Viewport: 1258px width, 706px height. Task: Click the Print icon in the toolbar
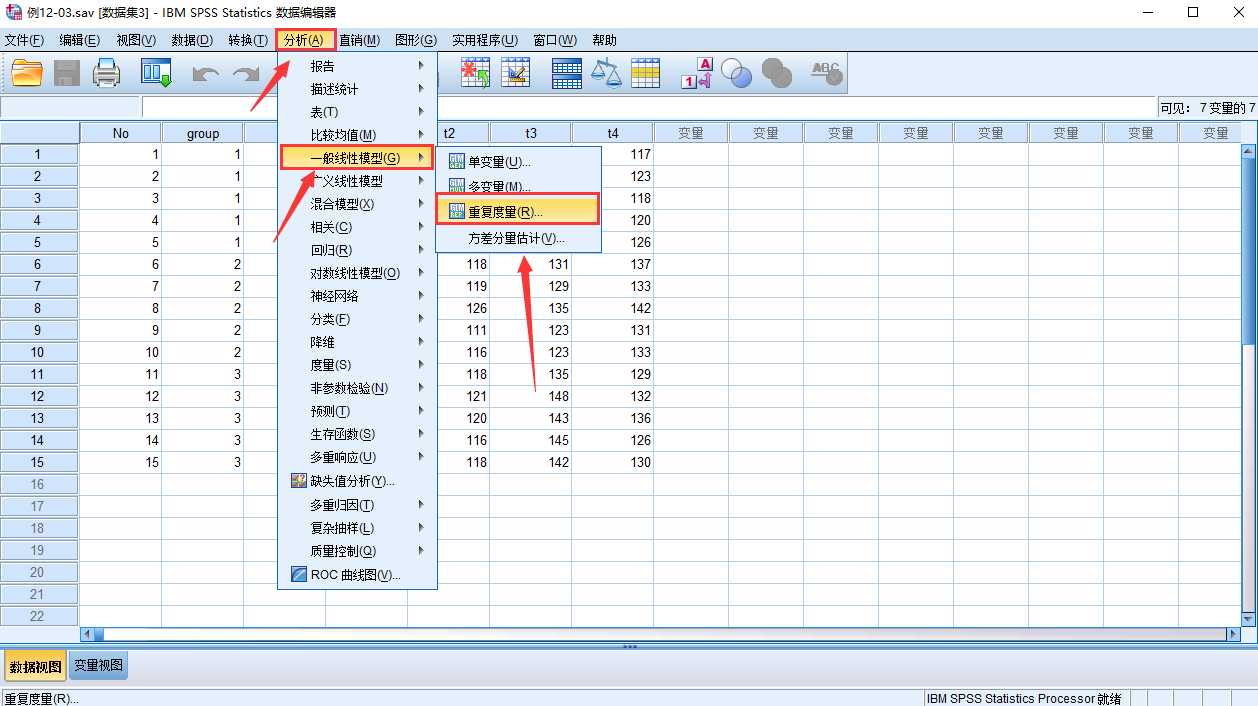pyautogui.click(x=106, y=73)
